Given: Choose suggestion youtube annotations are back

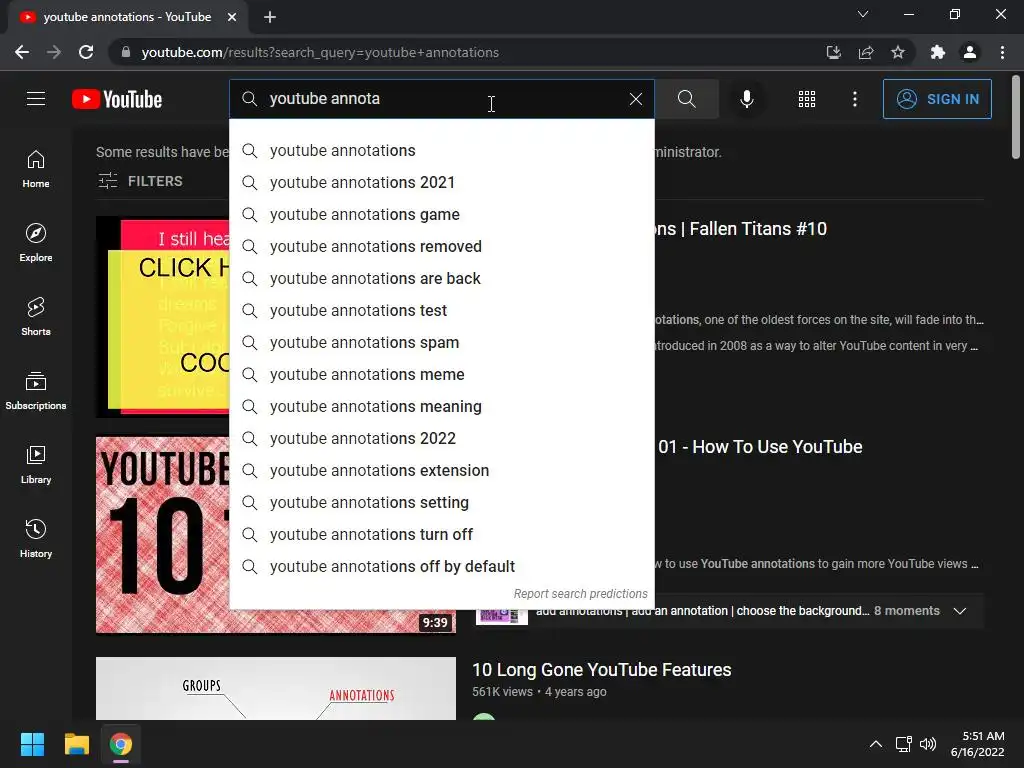Looking at the screenshot, I should pos(441,278).
